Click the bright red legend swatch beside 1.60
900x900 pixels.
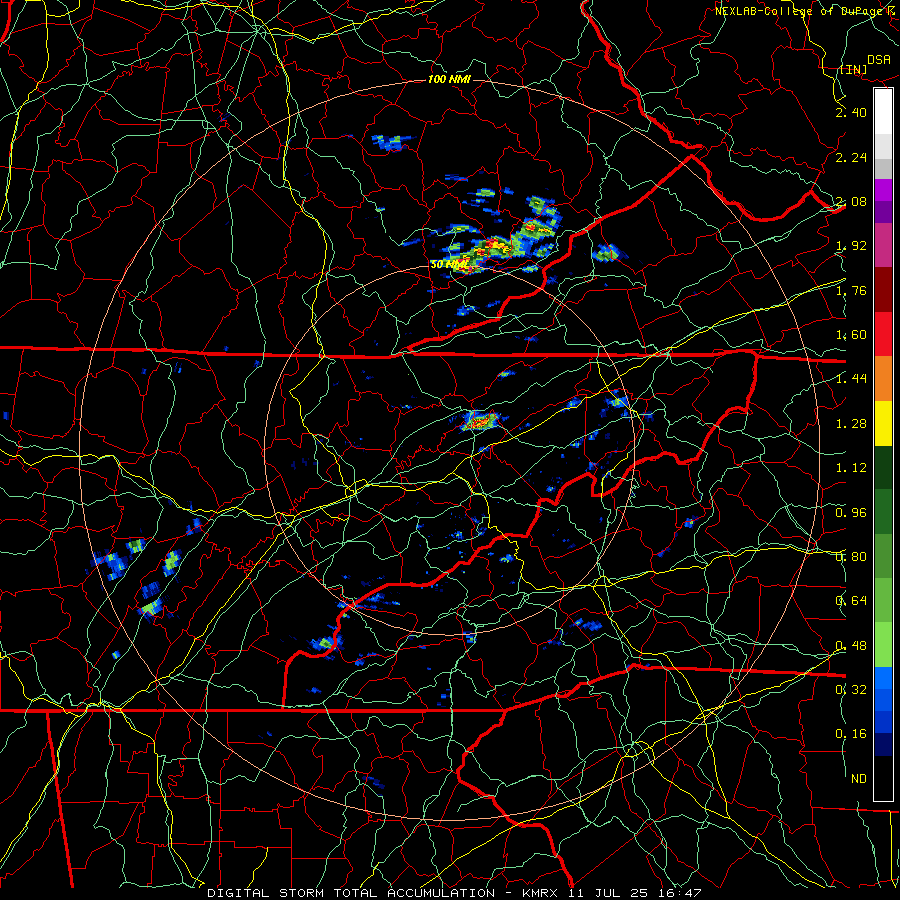883,334
